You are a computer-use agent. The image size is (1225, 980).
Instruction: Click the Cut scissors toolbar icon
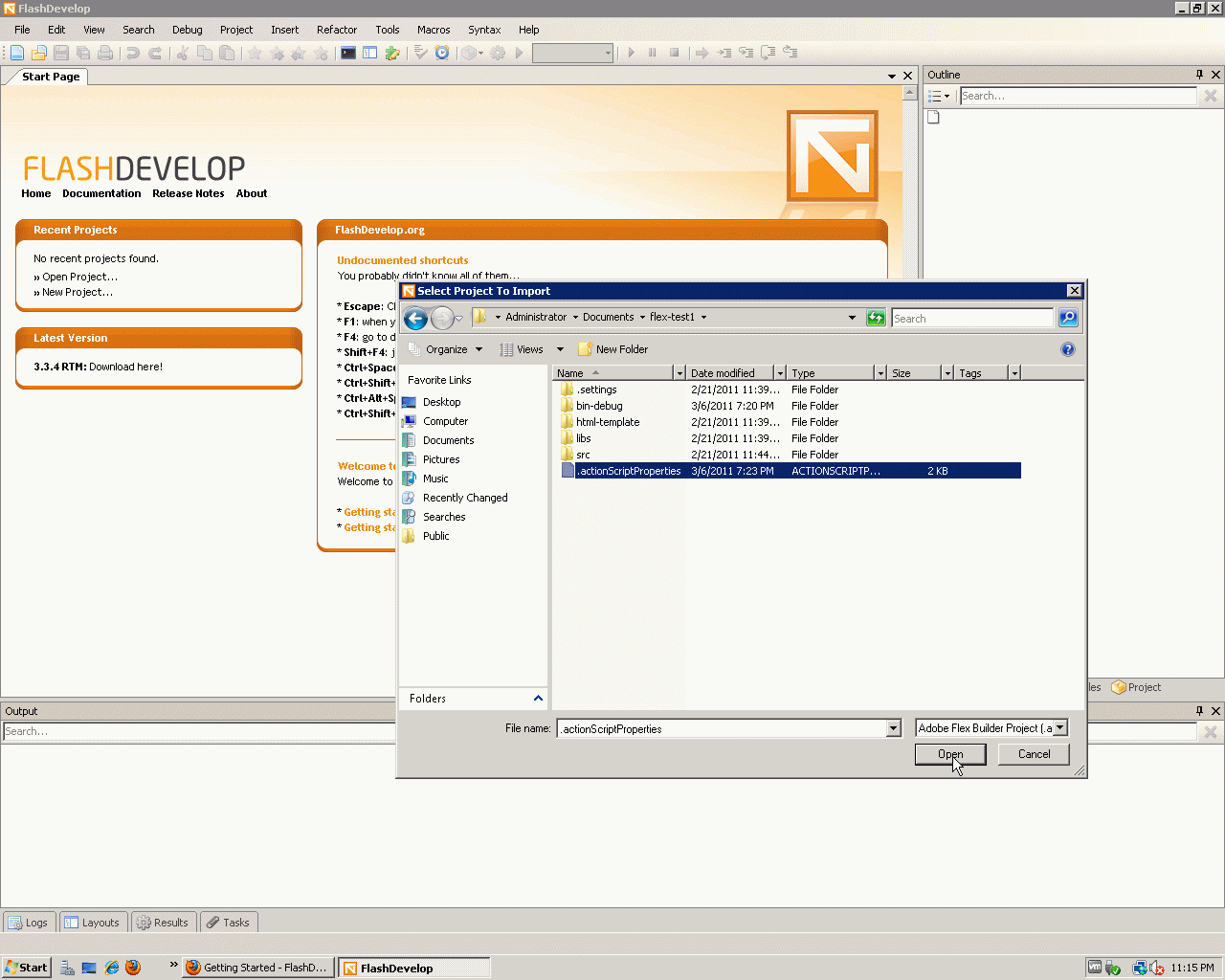tap(182, 53)
